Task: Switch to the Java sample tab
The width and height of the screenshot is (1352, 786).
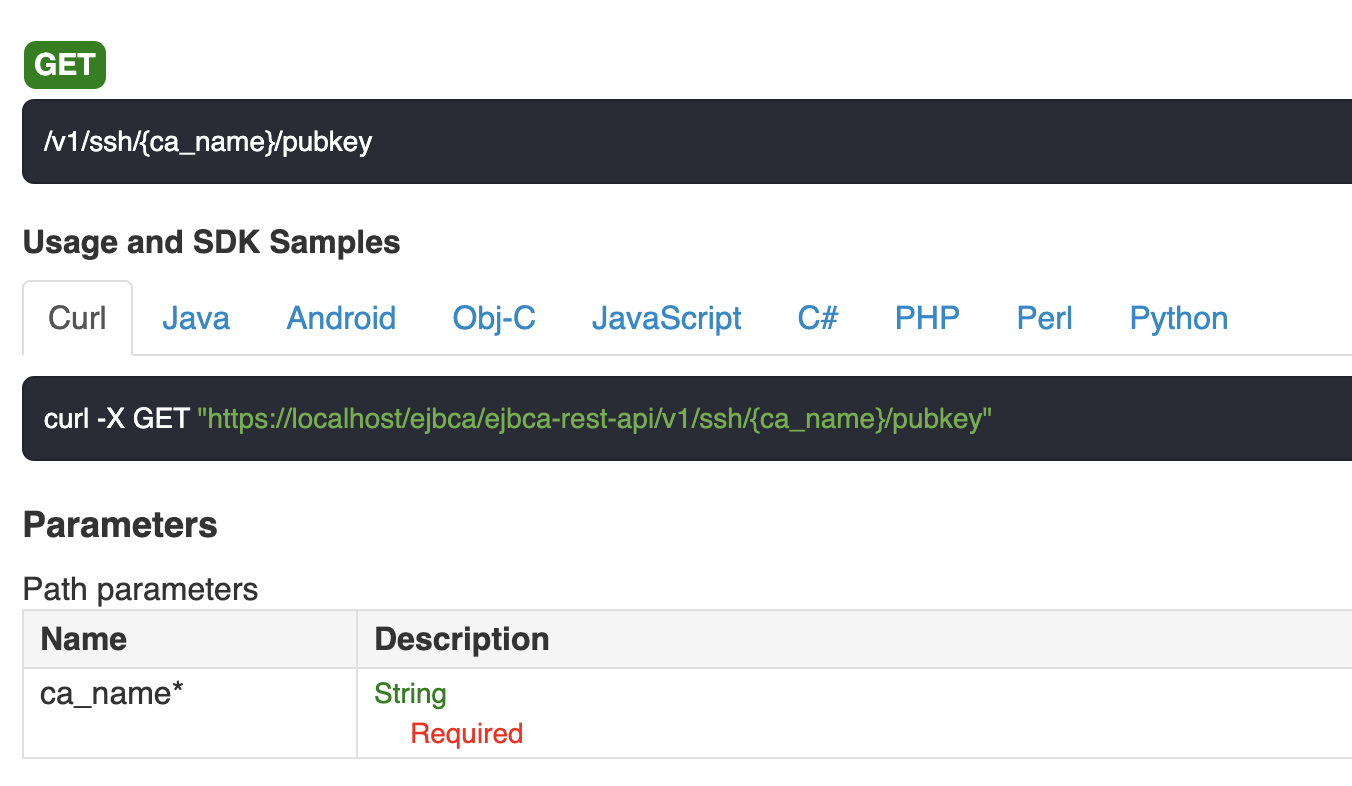Action: point(196,318)
